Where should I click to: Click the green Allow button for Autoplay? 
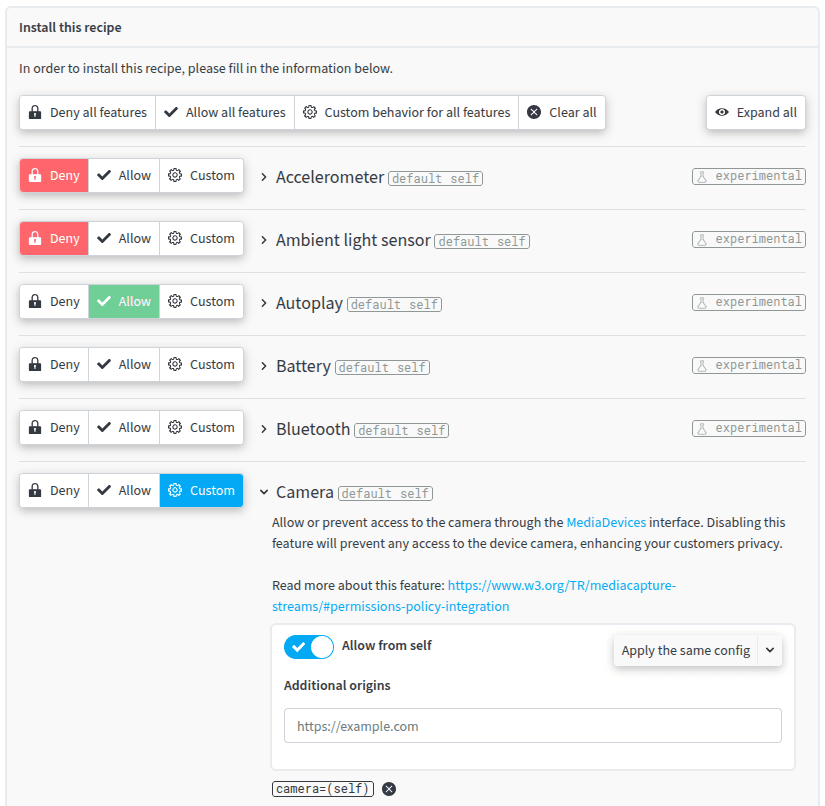click(124, 301)
